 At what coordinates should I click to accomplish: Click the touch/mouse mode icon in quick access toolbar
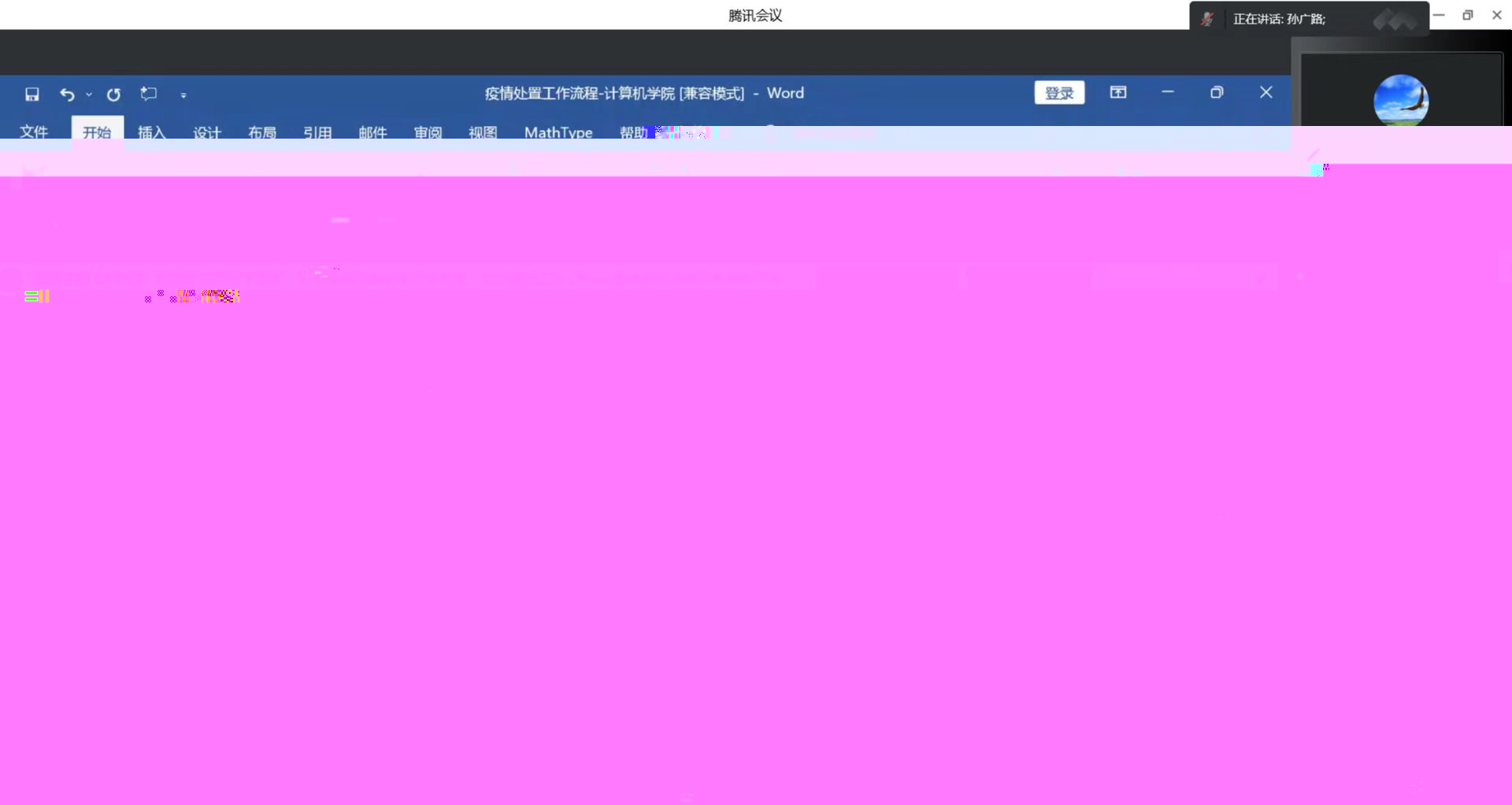[149, 94]
